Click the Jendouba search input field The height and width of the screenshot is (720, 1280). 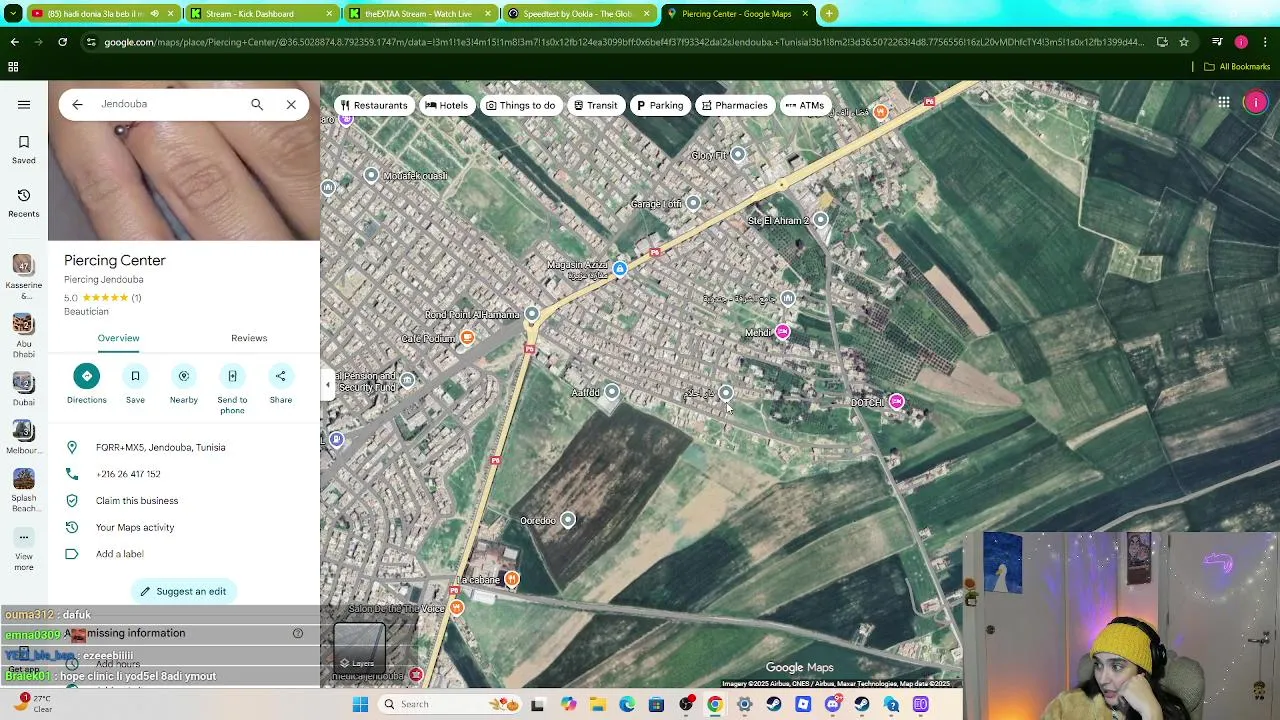[170, 104]
